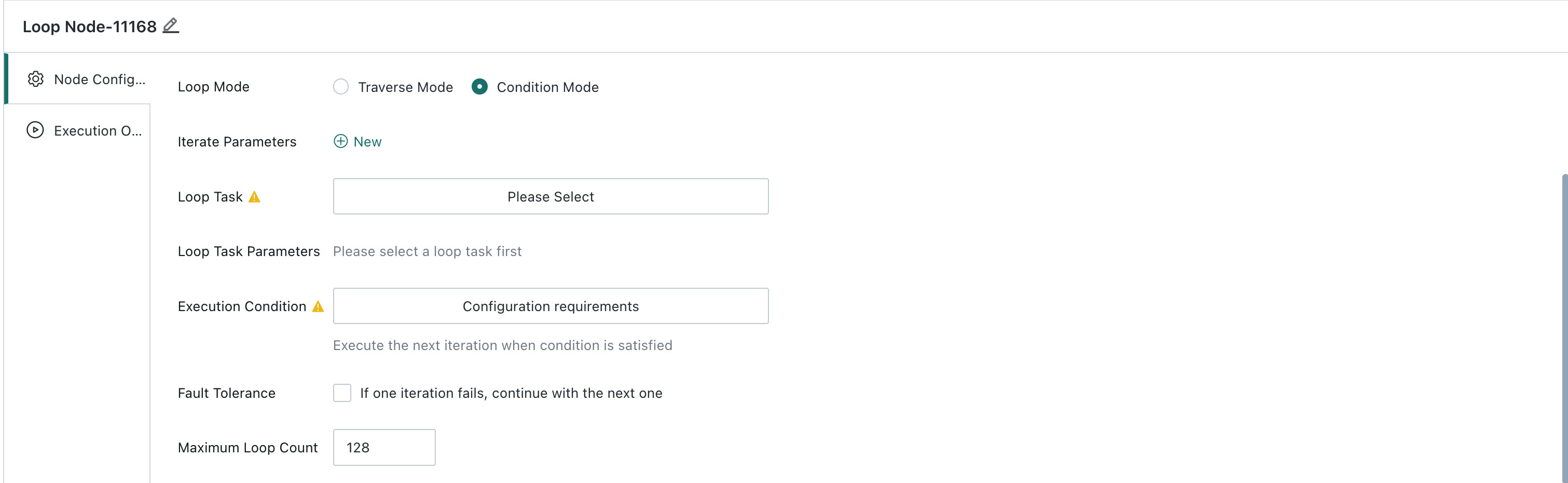Click the vertical scrollbar on the right edge
The height and width of the screenshot is (483, 1568).
tap(1564, 328)
